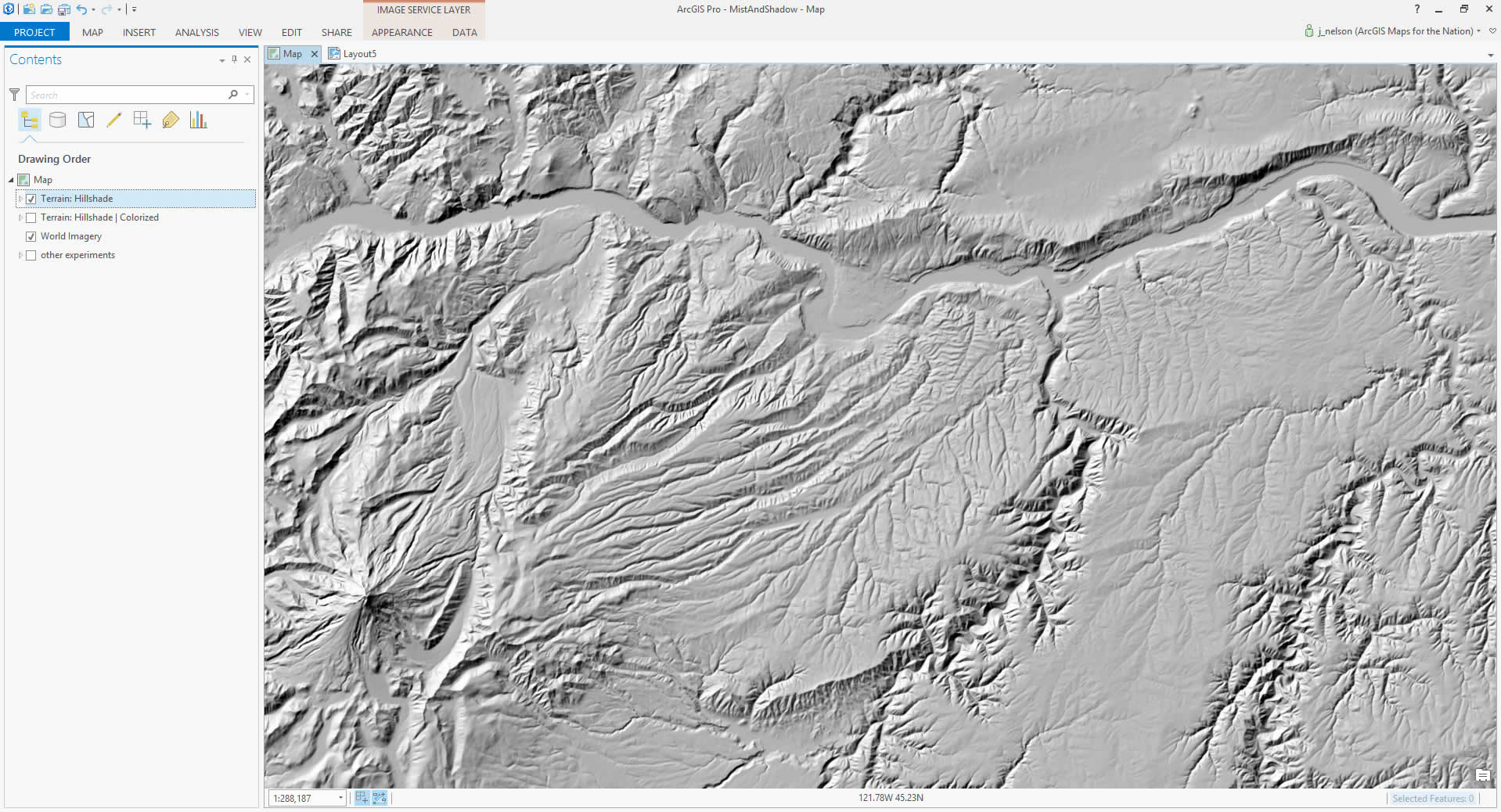Open the APPEARANCE contextual tab
The width and height of the screenshot is (1501, 812).
[402, 32]
